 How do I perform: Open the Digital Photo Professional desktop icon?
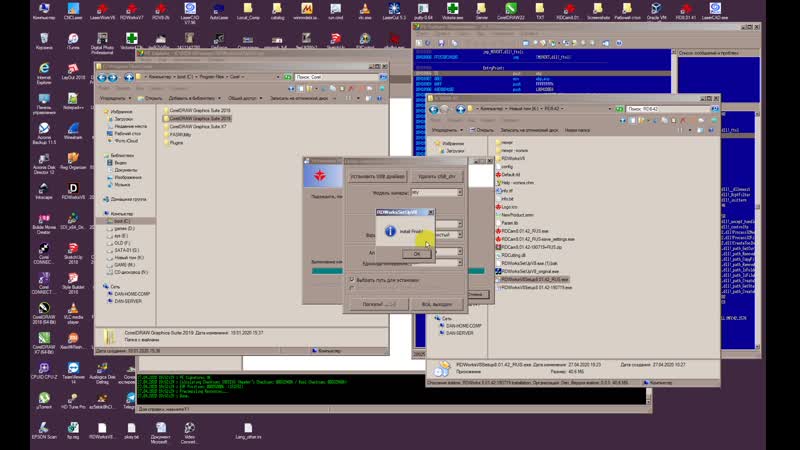[x=102, y=43]
